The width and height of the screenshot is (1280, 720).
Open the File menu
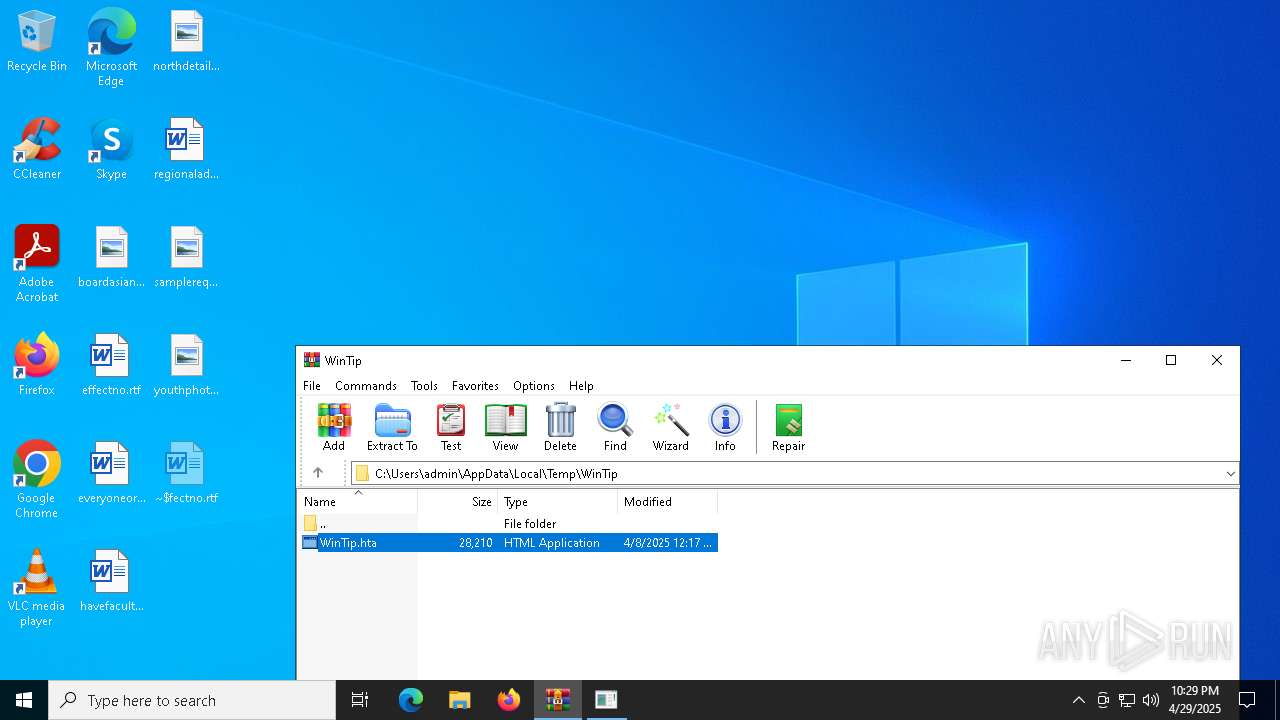[x=312, y=385]
